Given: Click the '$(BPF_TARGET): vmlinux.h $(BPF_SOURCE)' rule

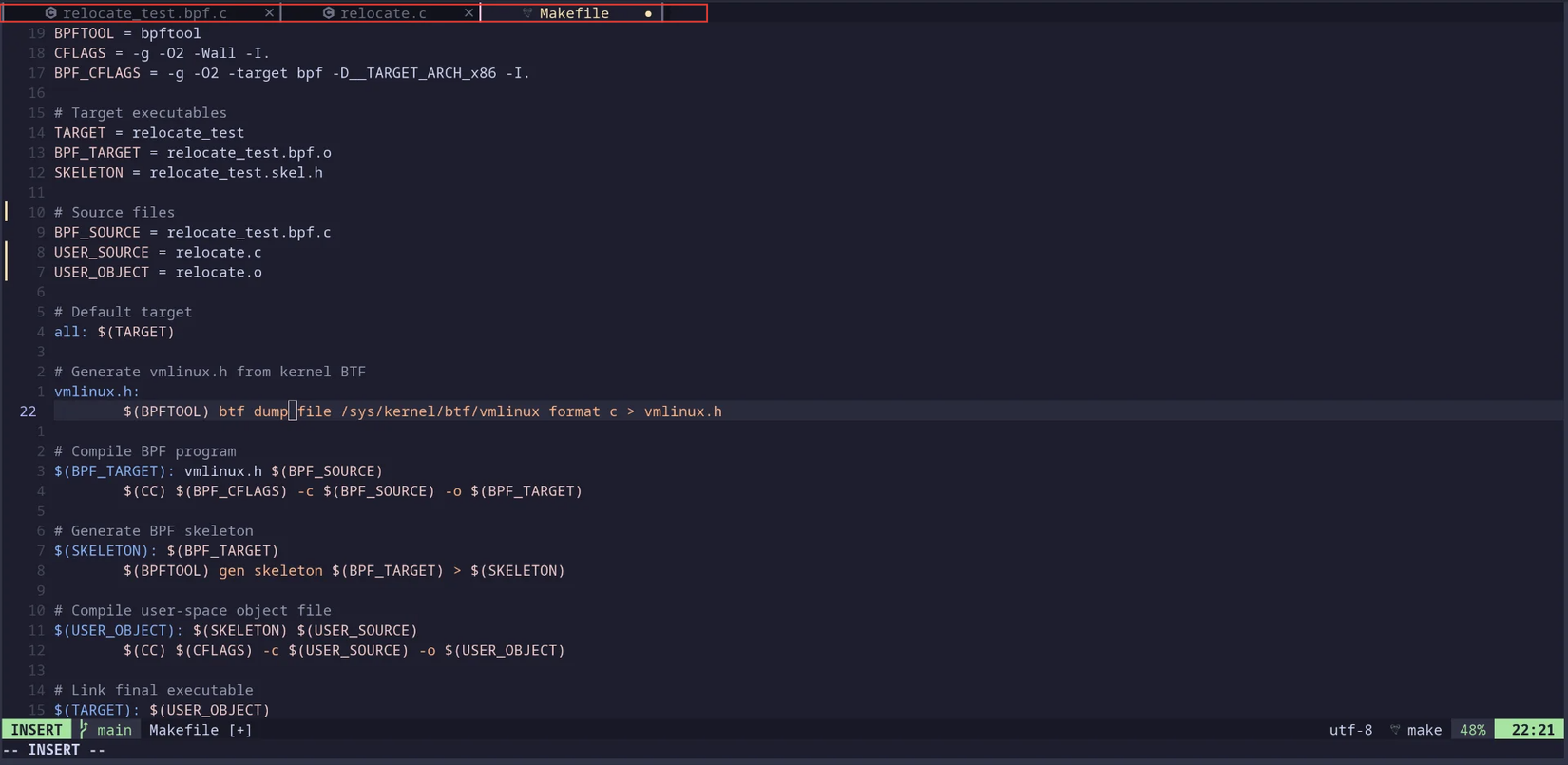Looking at the screenshot, I should (219, 471).
